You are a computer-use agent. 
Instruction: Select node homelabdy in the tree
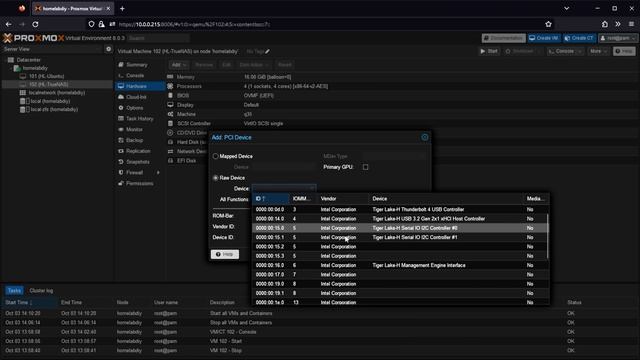tap(35, 68)
